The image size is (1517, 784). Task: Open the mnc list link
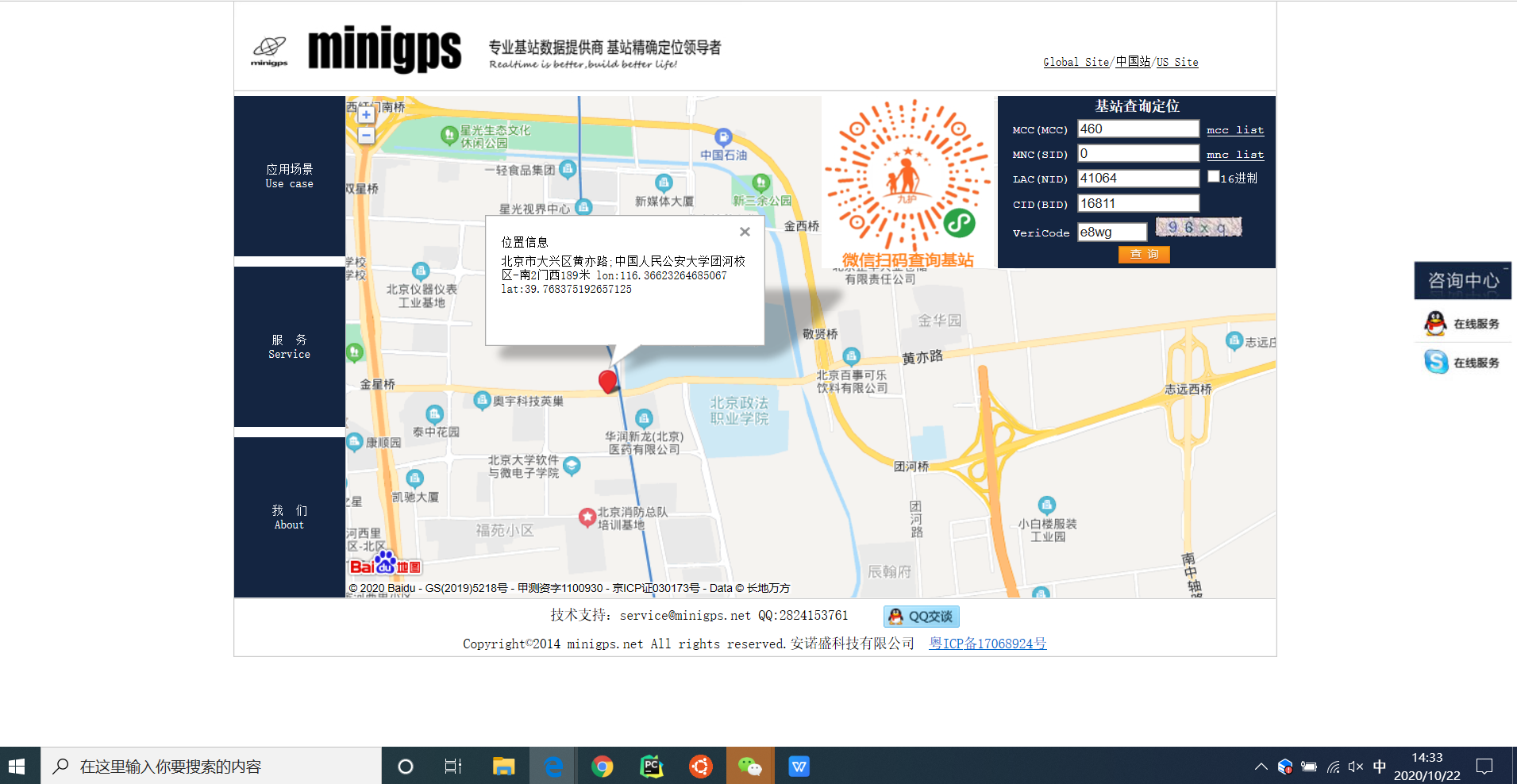tap(1235, 155)
